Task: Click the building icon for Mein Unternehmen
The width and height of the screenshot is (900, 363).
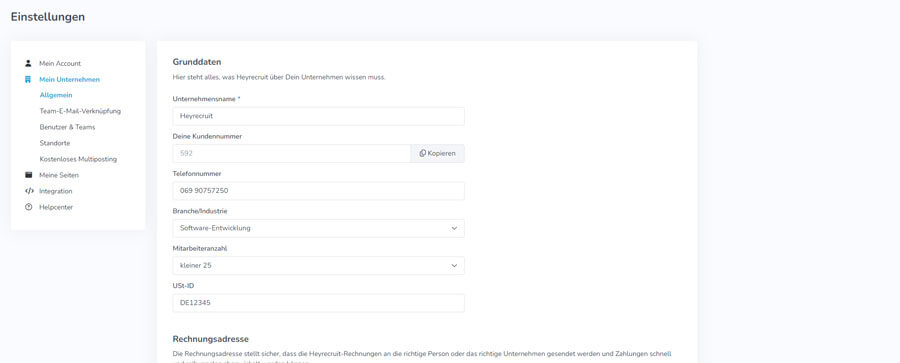Action: click(28, 79)
